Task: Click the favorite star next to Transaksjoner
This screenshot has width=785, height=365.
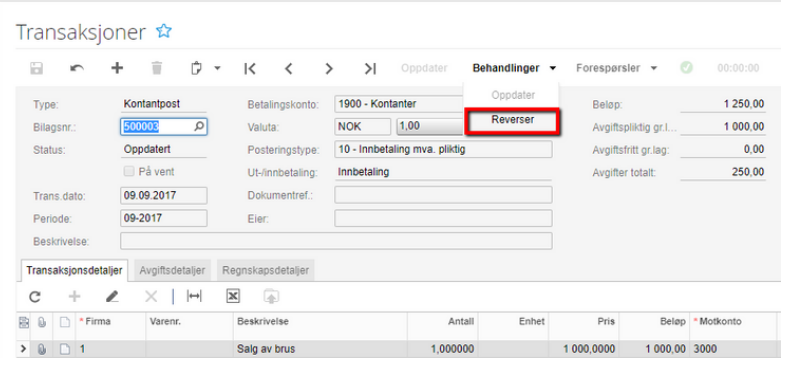Action: [164, 32]
